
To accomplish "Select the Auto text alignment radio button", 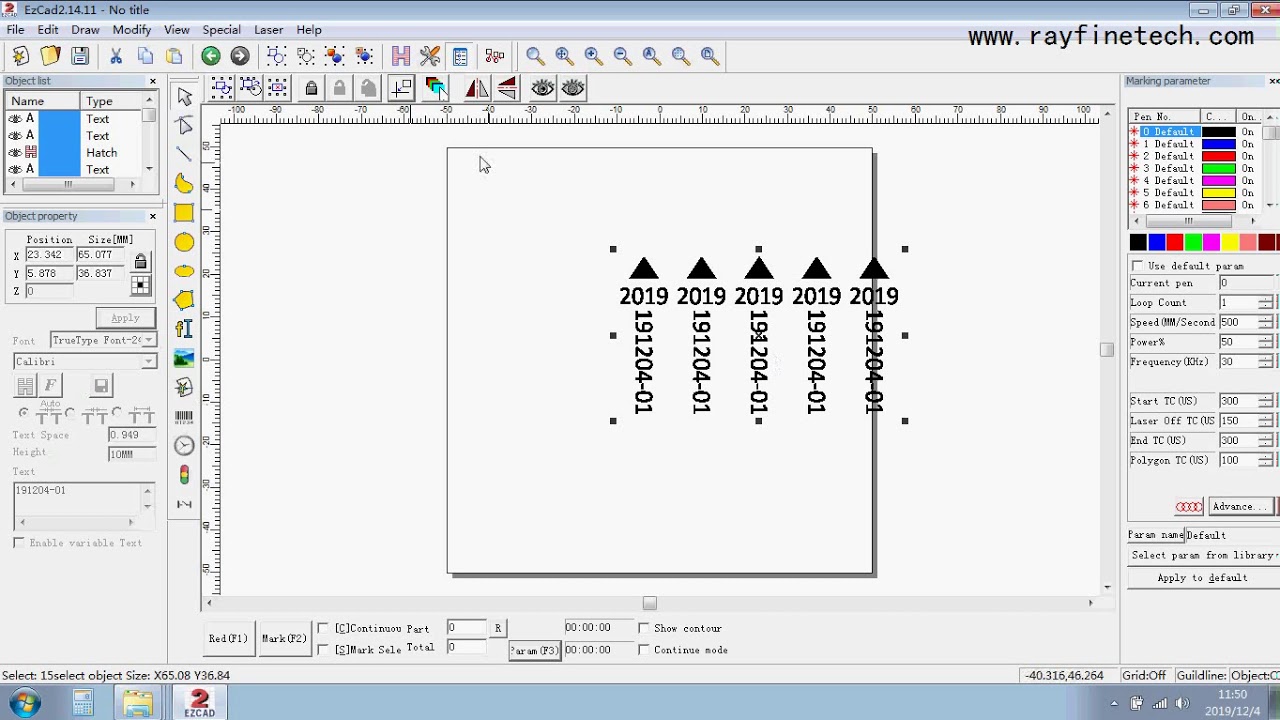I will point(23,413).
